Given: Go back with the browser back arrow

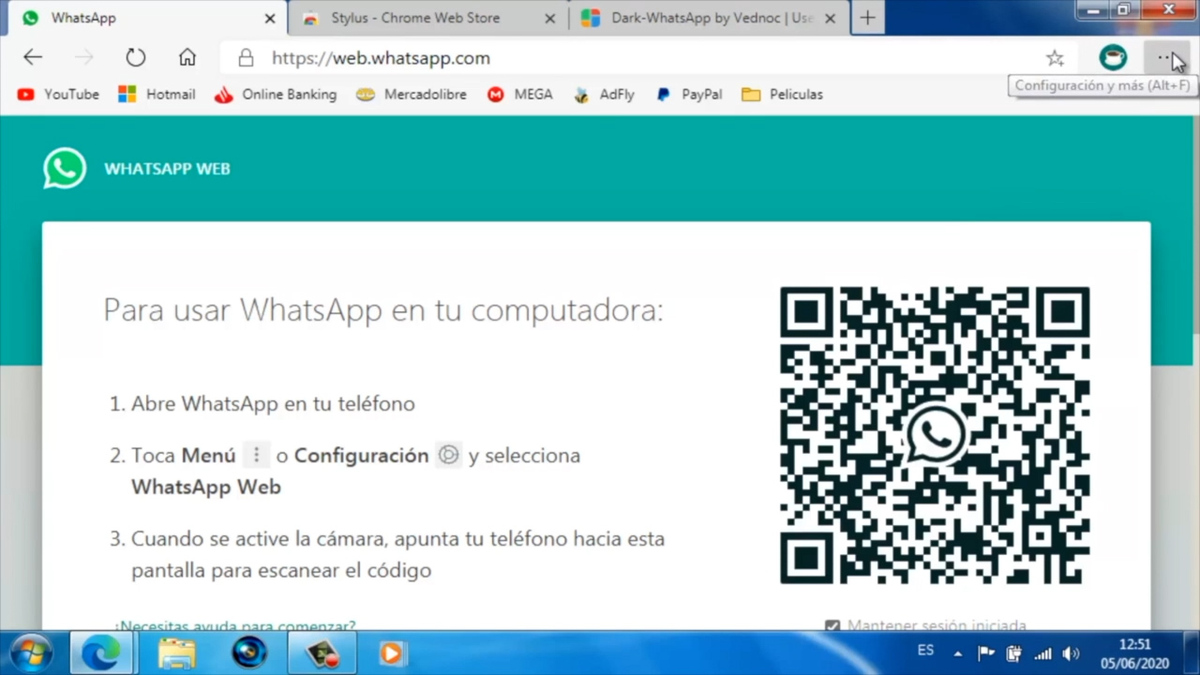Looking at the screenshot, I should pyautogui.click(x=33, y=58).
